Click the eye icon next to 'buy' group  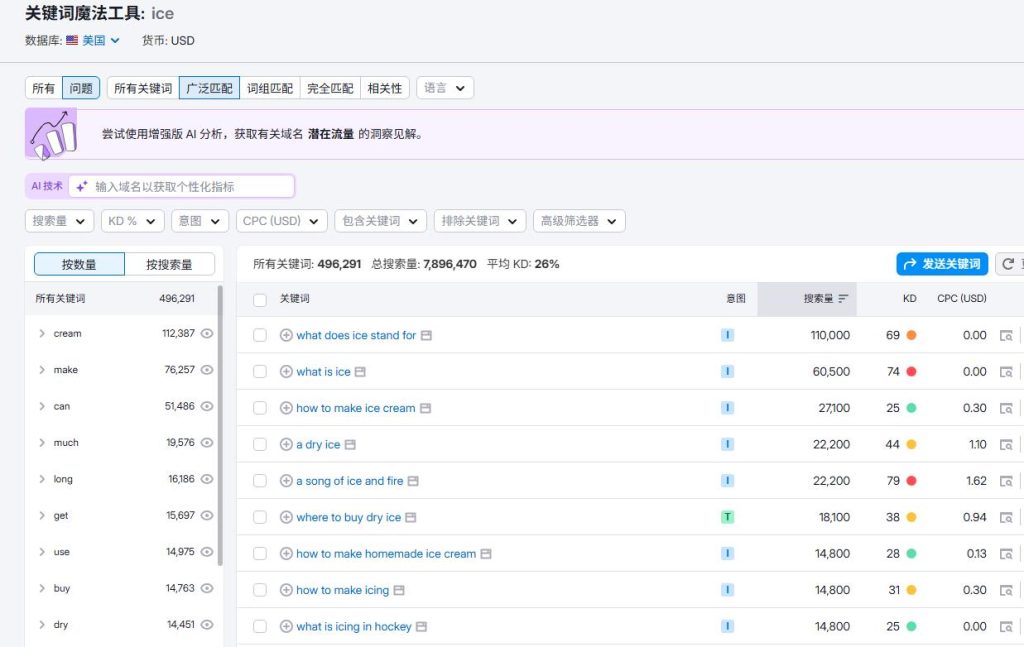[207, 589]
